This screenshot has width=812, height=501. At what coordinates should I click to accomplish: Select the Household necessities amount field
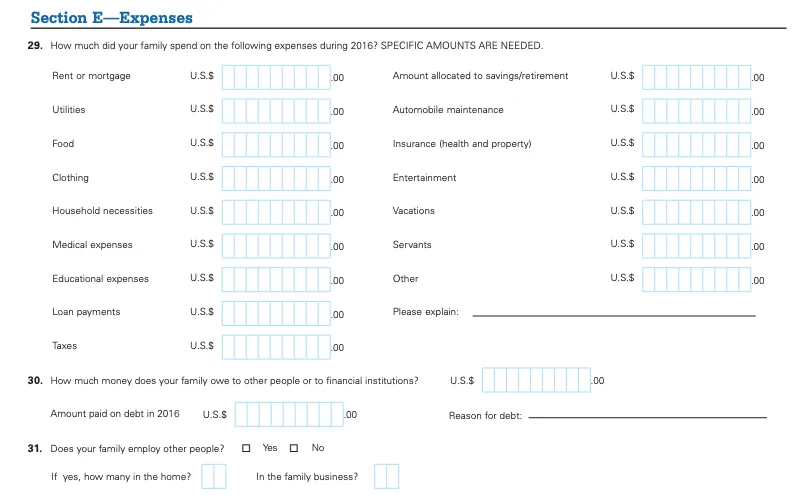click(x=277, y=211)
